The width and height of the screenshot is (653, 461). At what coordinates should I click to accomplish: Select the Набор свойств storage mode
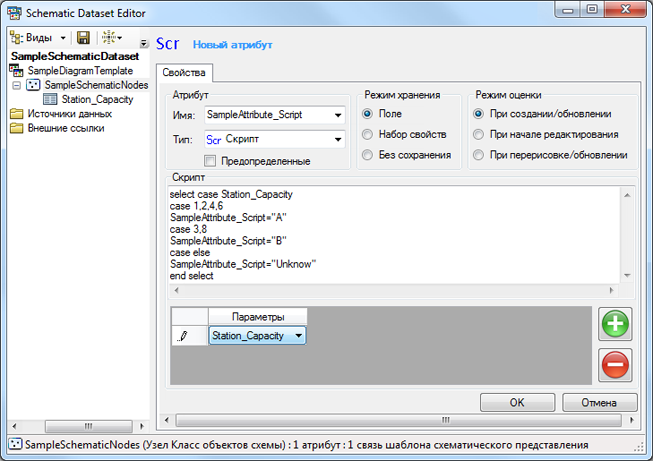point(368,134)
